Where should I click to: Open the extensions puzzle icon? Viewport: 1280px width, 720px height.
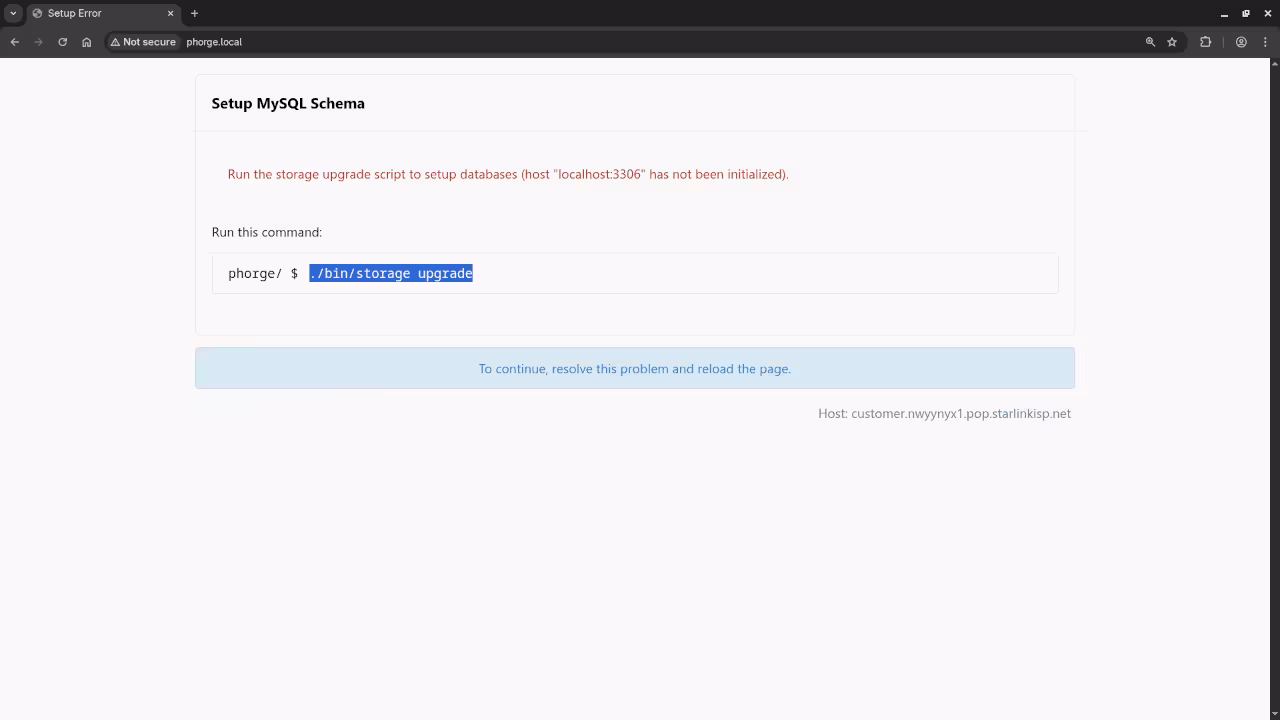(x=1205, y=42)
